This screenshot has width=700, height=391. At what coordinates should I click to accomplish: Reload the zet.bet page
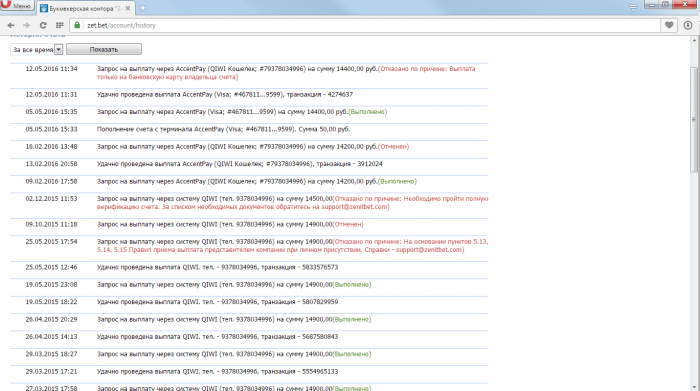43,25
